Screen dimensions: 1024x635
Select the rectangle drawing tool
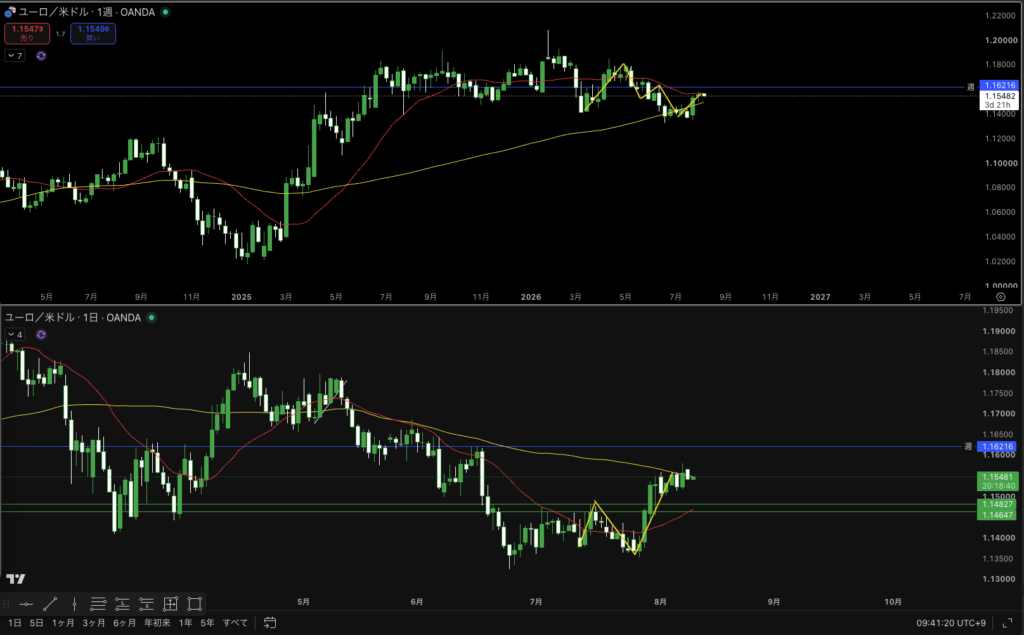coord(195,604)
